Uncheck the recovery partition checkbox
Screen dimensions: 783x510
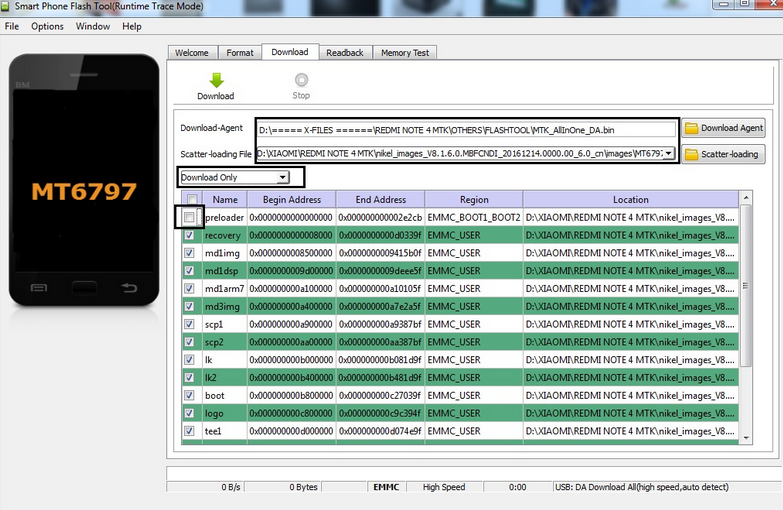[189, 235]
